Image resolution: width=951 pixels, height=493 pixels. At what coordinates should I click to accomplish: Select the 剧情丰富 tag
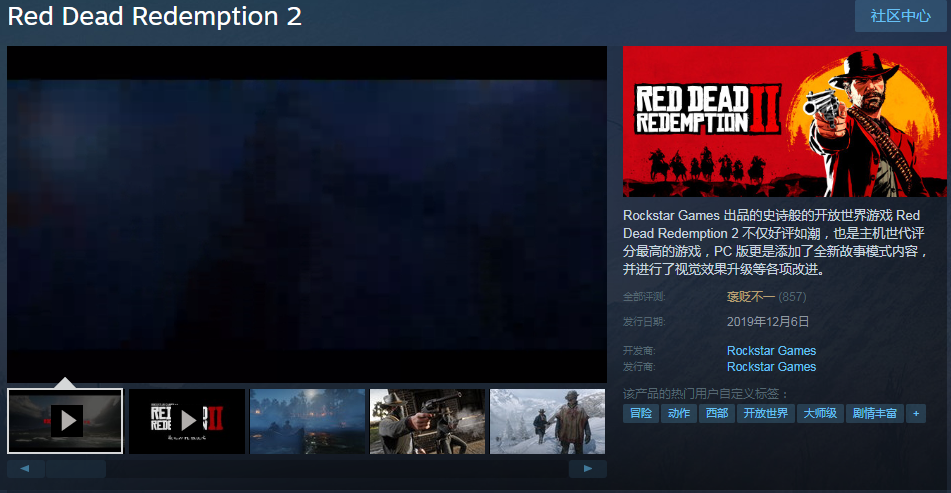[874, 413]
